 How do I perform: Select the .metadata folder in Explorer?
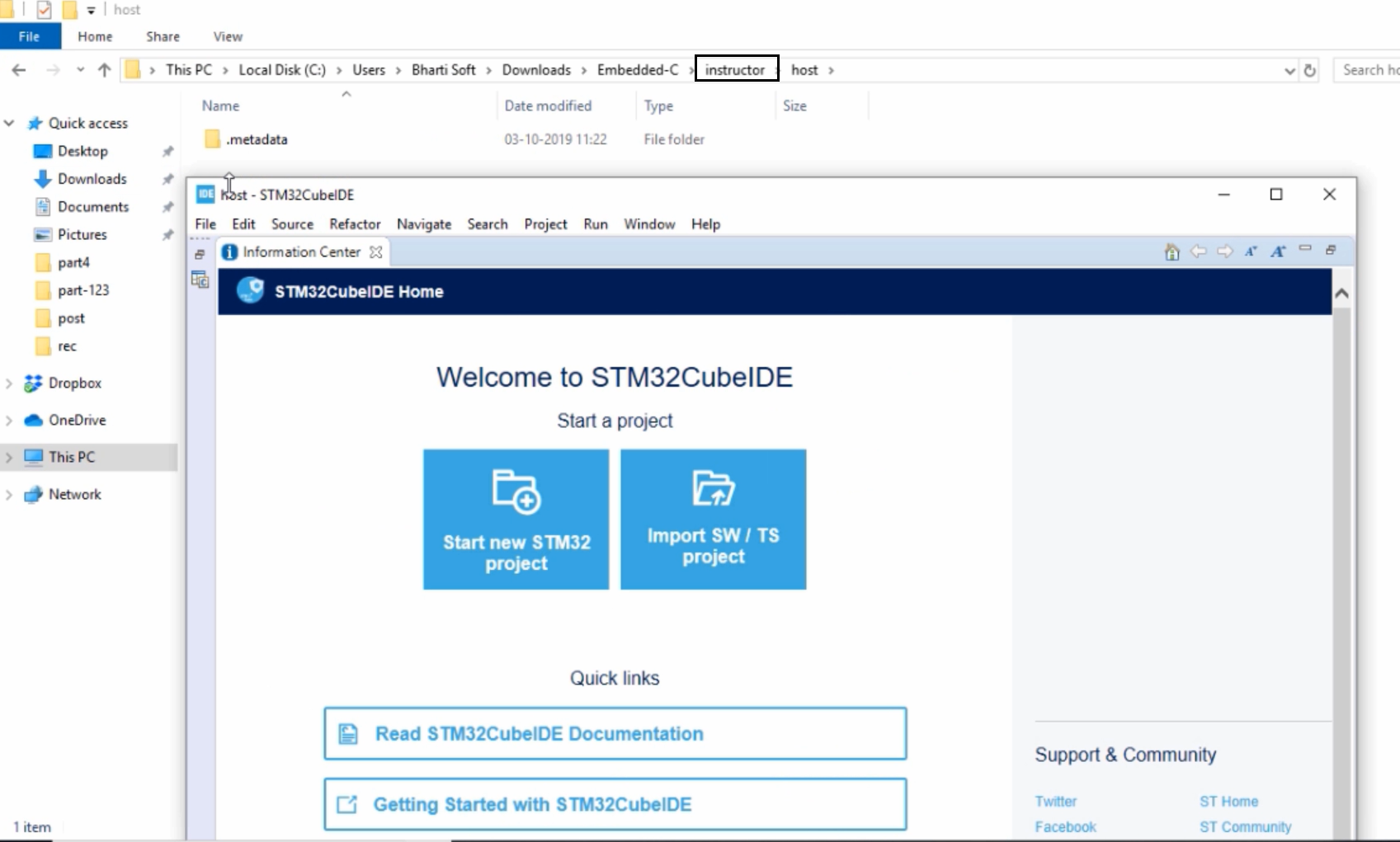coord(257,139)
